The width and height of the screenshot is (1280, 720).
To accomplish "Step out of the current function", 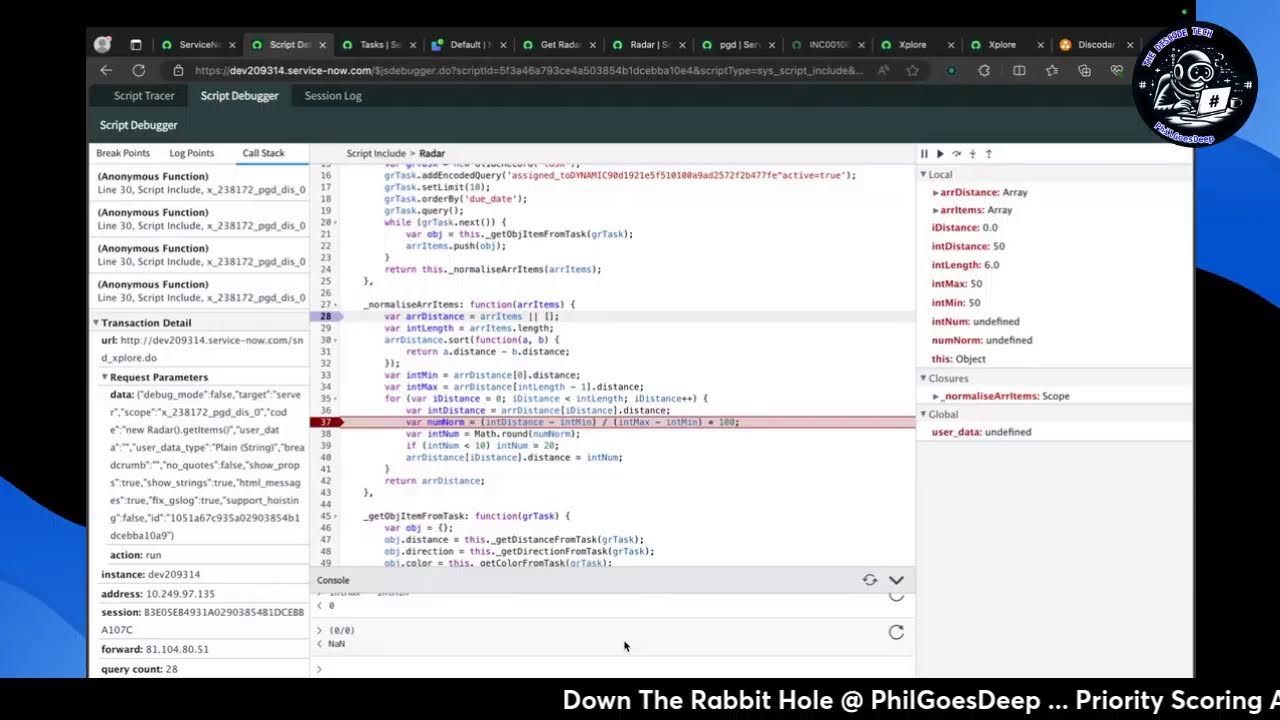I will (988, 154).
